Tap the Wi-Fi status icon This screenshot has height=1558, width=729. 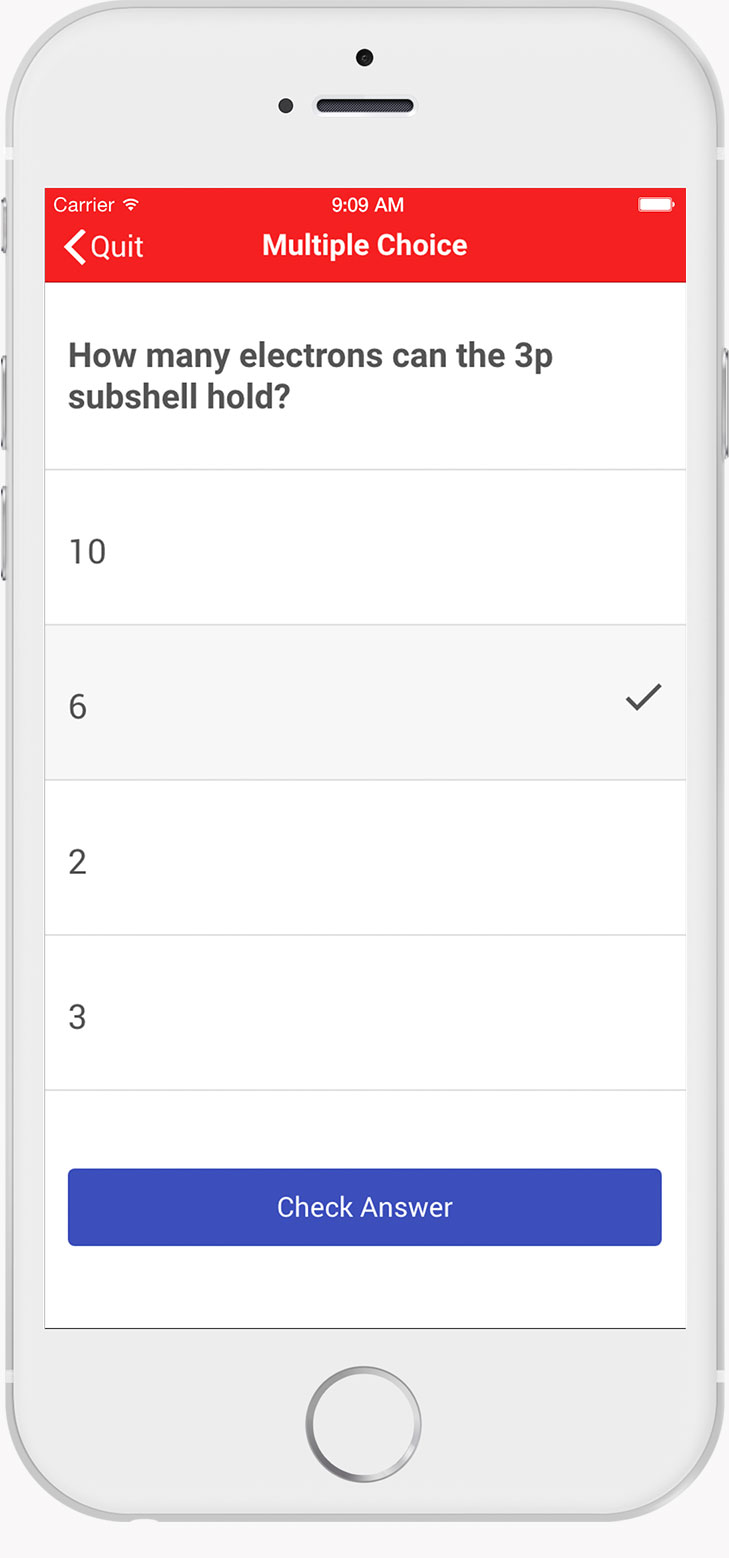[131, 205]
